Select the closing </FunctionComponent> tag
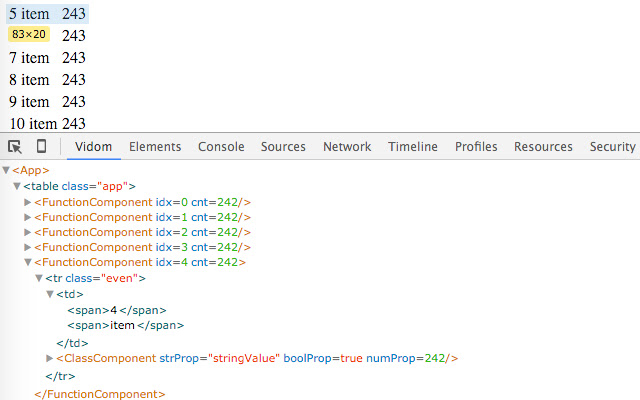 pyautogui.click(x=100, y=394)
